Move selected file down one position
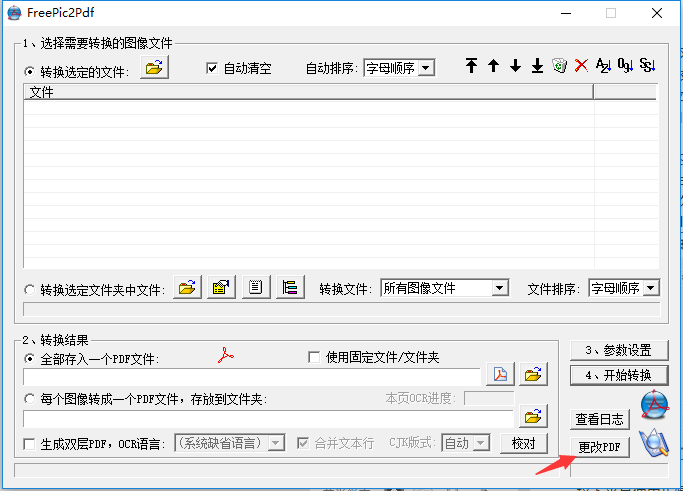This screenshot has height=491, width=683. point(515,66)
